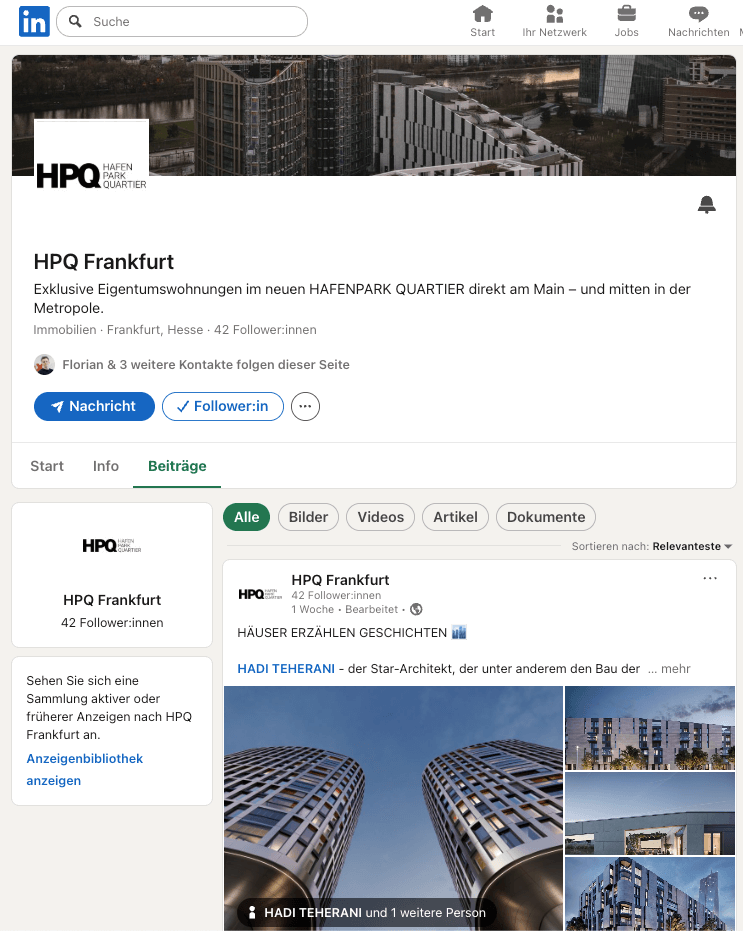The height and width of the screenshot is (931, 743).
Task: Open the LinkedIn home logo
Action: 34,21
